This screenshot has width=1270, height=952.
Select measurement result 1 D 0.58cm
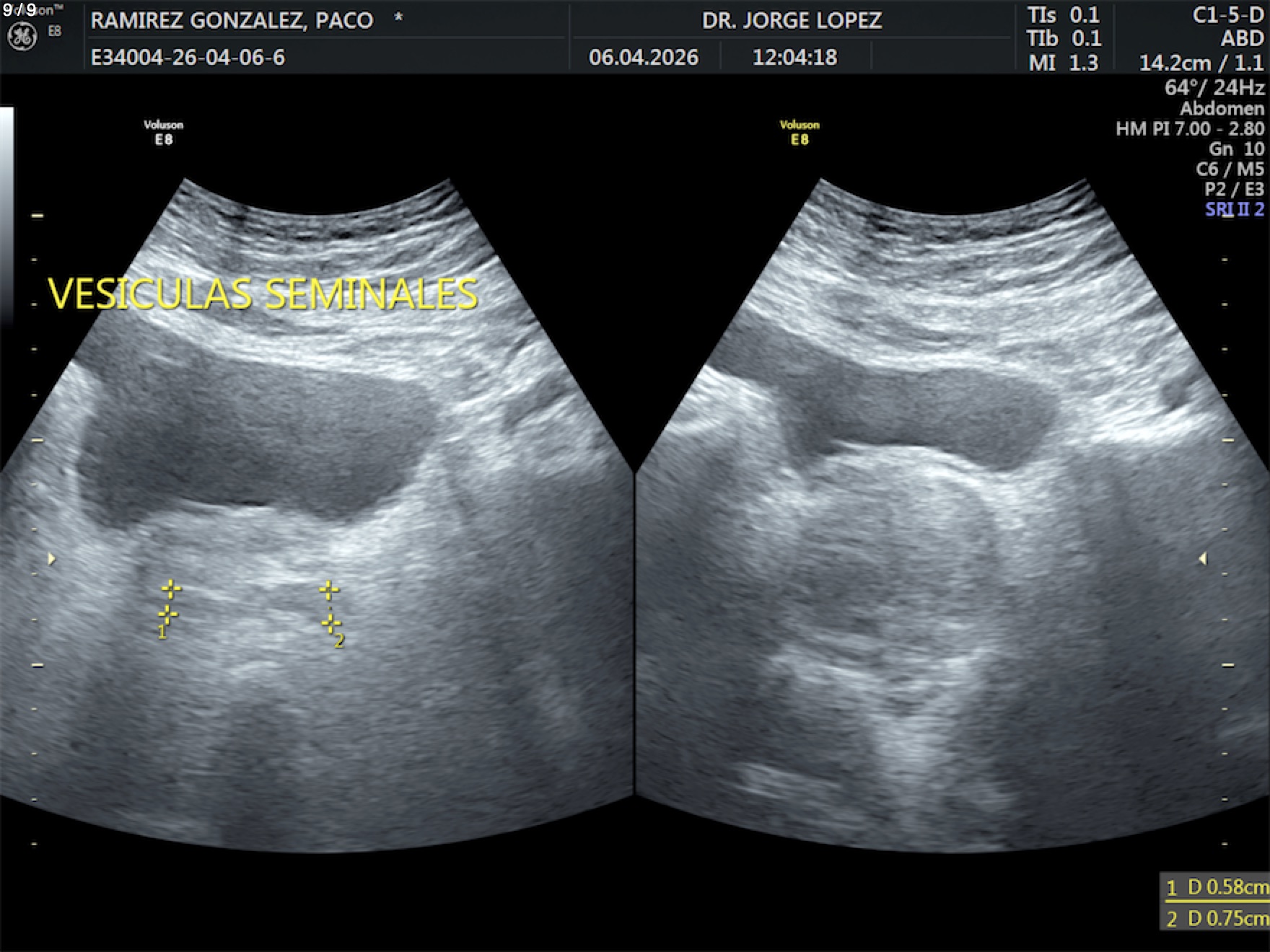[1216, 887]
